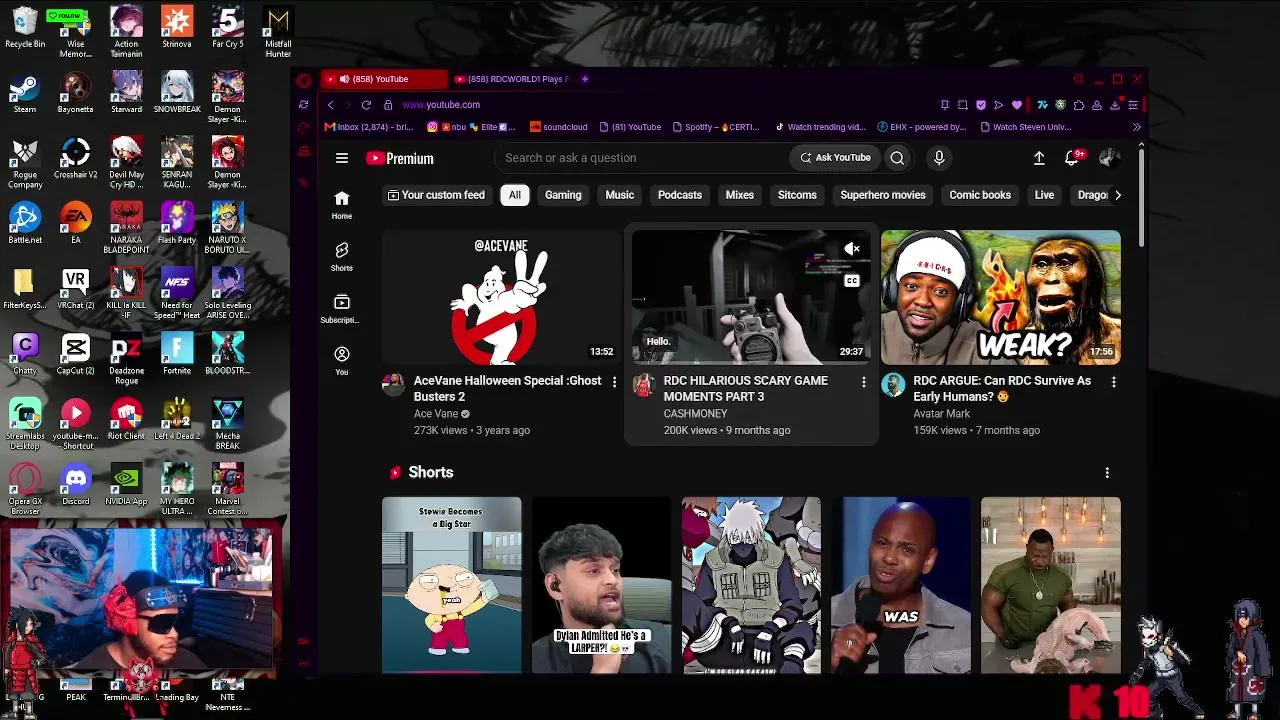Viewport: 1280px width, 720px height.
Task: Select the Mixes category chip
Action: [x=740, y=195]
